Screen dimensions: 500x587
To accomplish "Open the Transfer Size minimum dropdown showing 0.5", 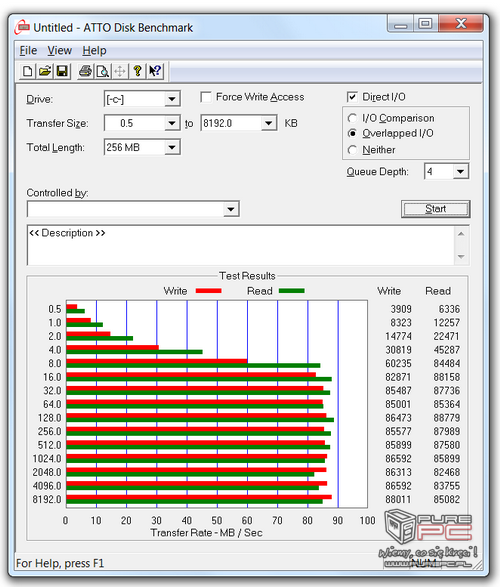I will tap(172, 123).
